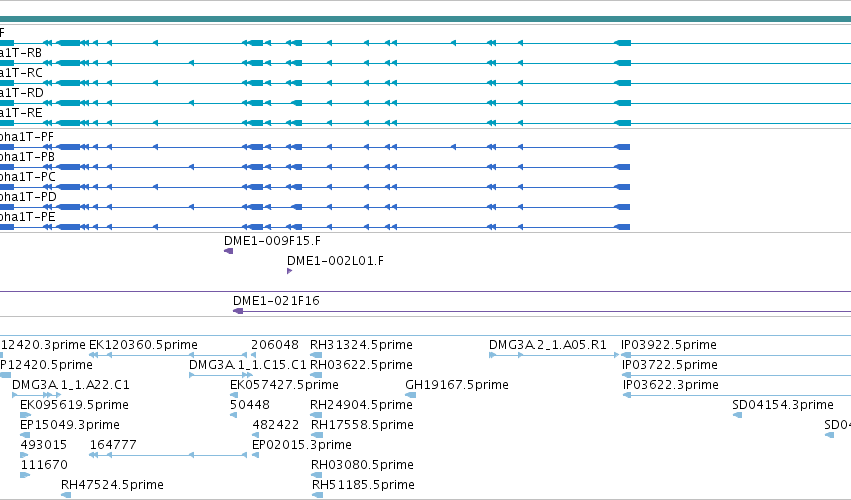Click the RH03622.5prime arrow glyph
851x500 pixels.
click(x=316, y=375)
